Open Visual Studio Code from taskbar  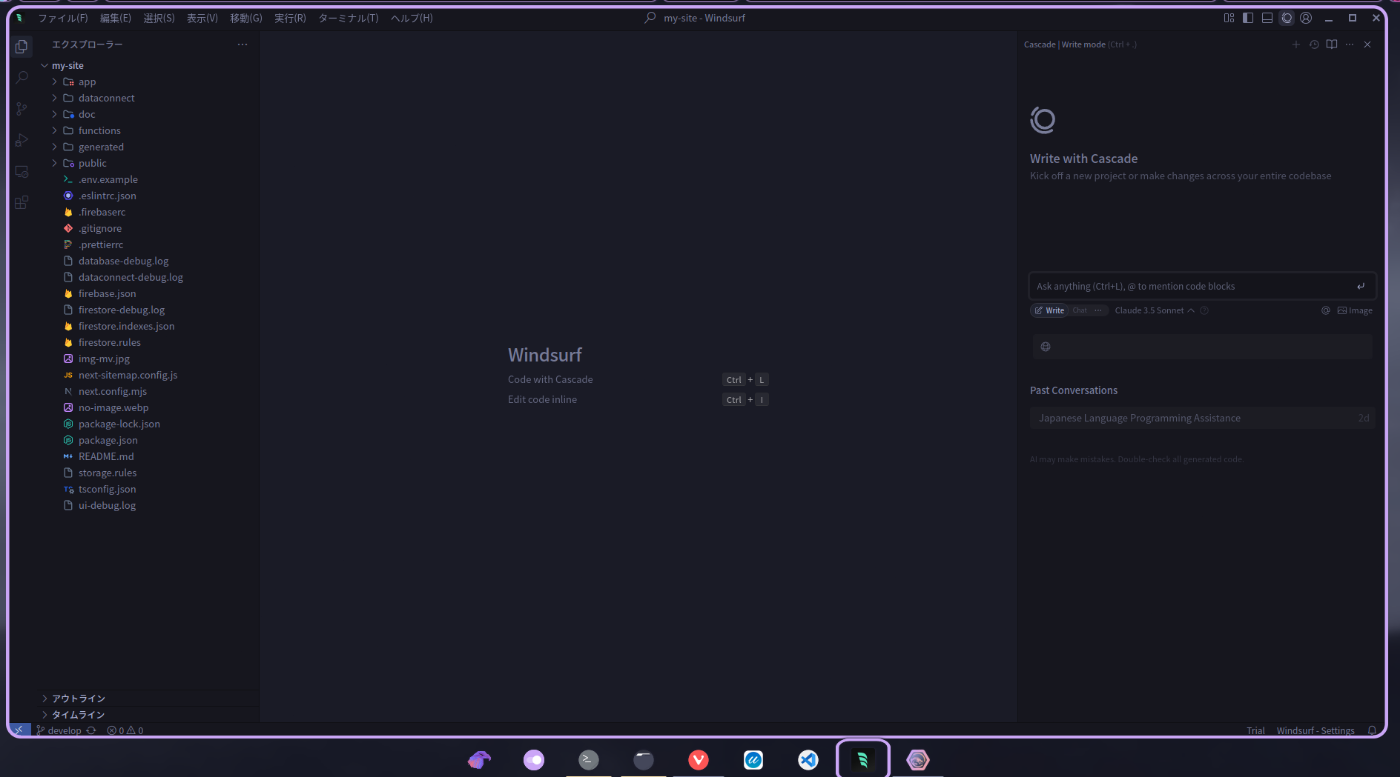[x=808, y=760]
